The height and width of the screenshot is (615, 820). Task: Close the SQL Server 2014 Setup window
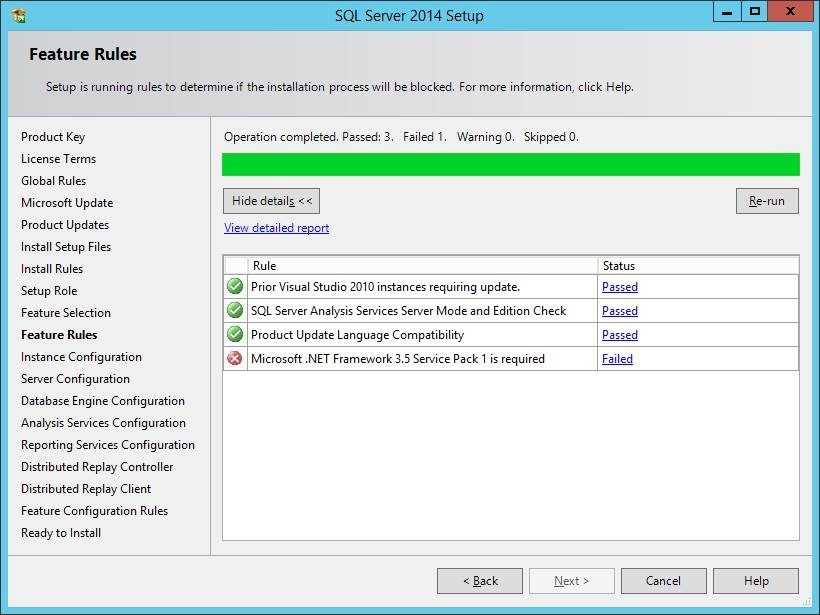point(790,12)
